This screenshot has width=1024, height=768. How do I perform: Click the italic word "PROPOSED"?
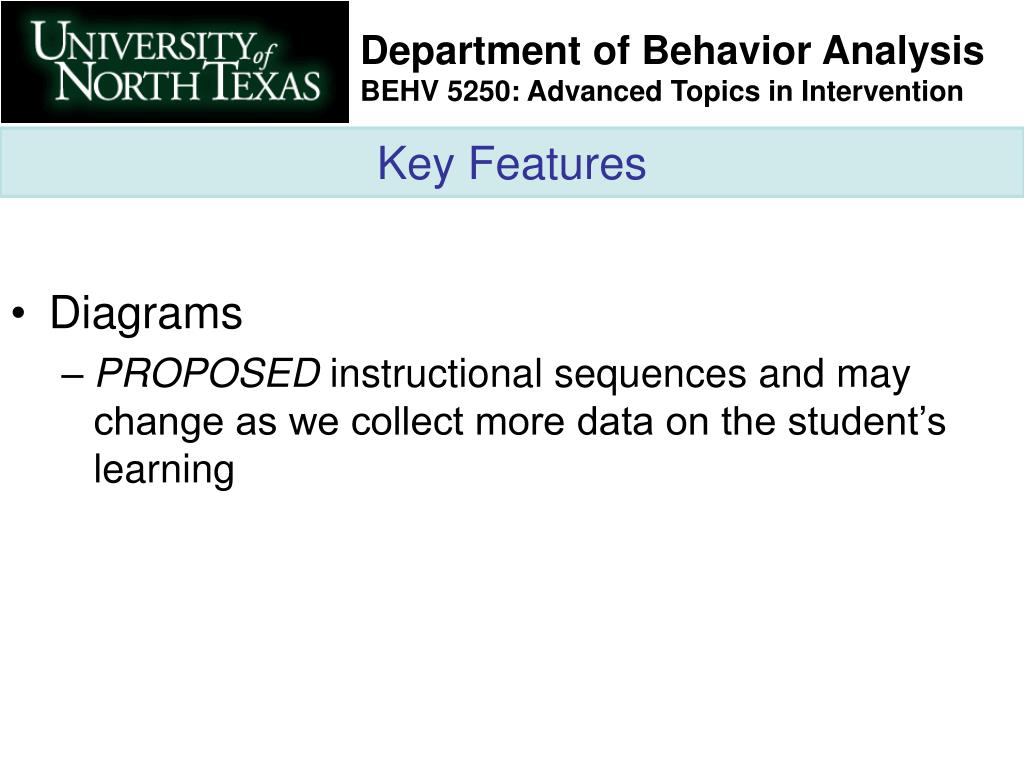(208, 374)
